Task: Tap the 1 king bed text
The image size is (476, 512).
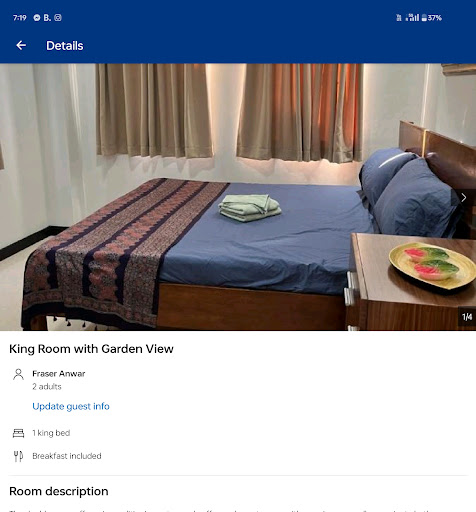Action: pyautogui.click(x=51, y=433)
